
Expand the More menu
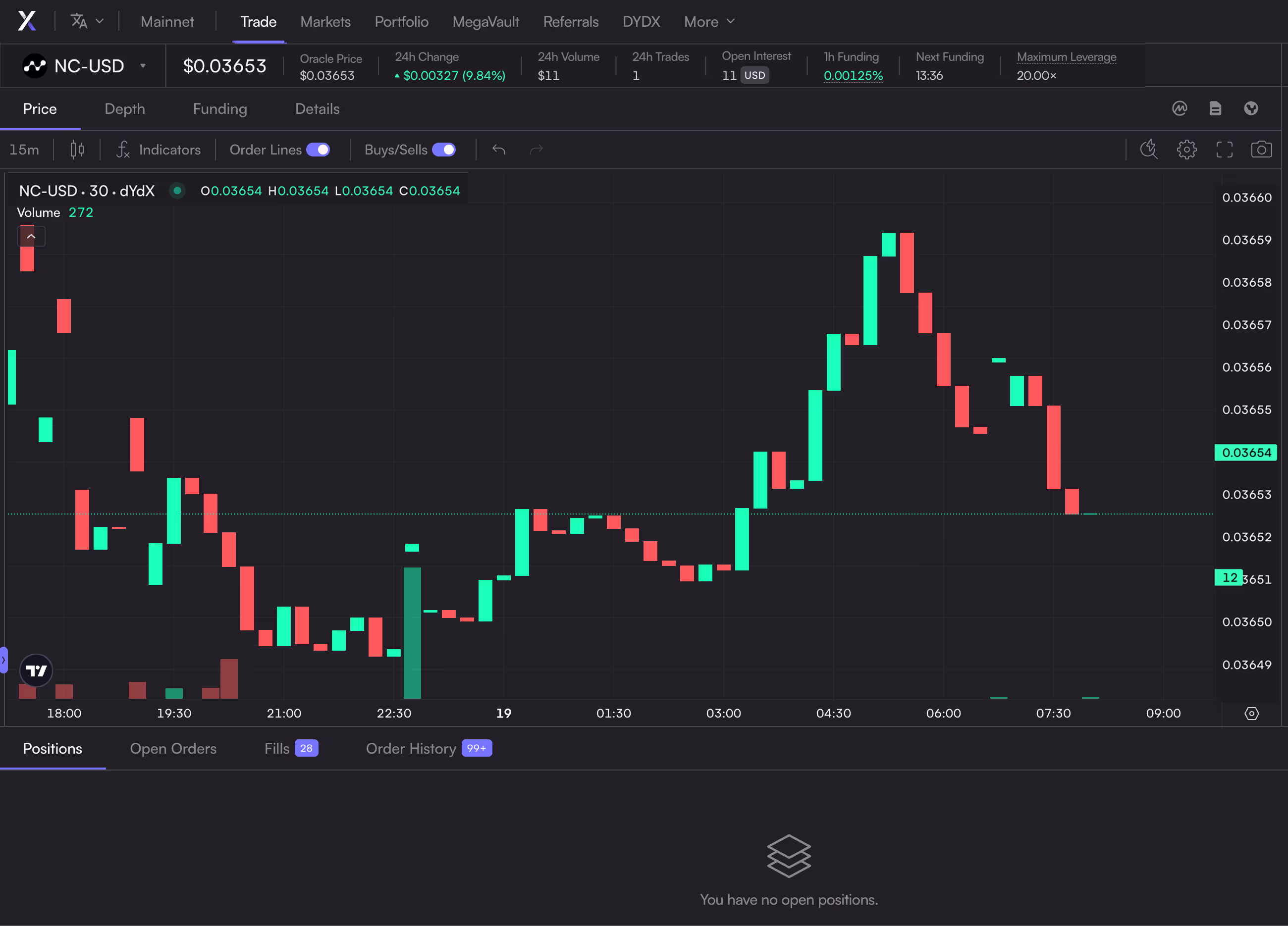[709, 22]
